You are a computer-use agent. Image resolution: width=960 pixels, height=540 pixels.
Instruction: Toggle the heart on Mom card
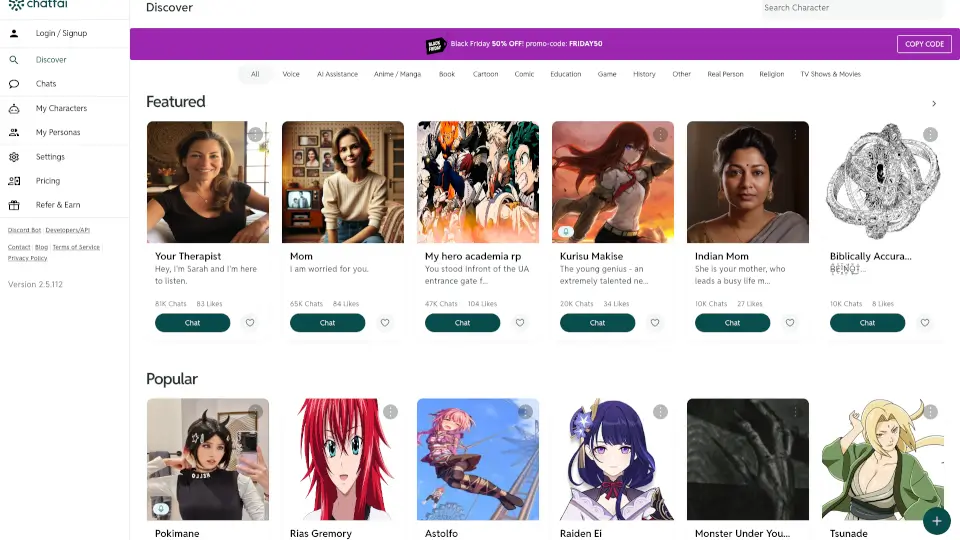385,323
